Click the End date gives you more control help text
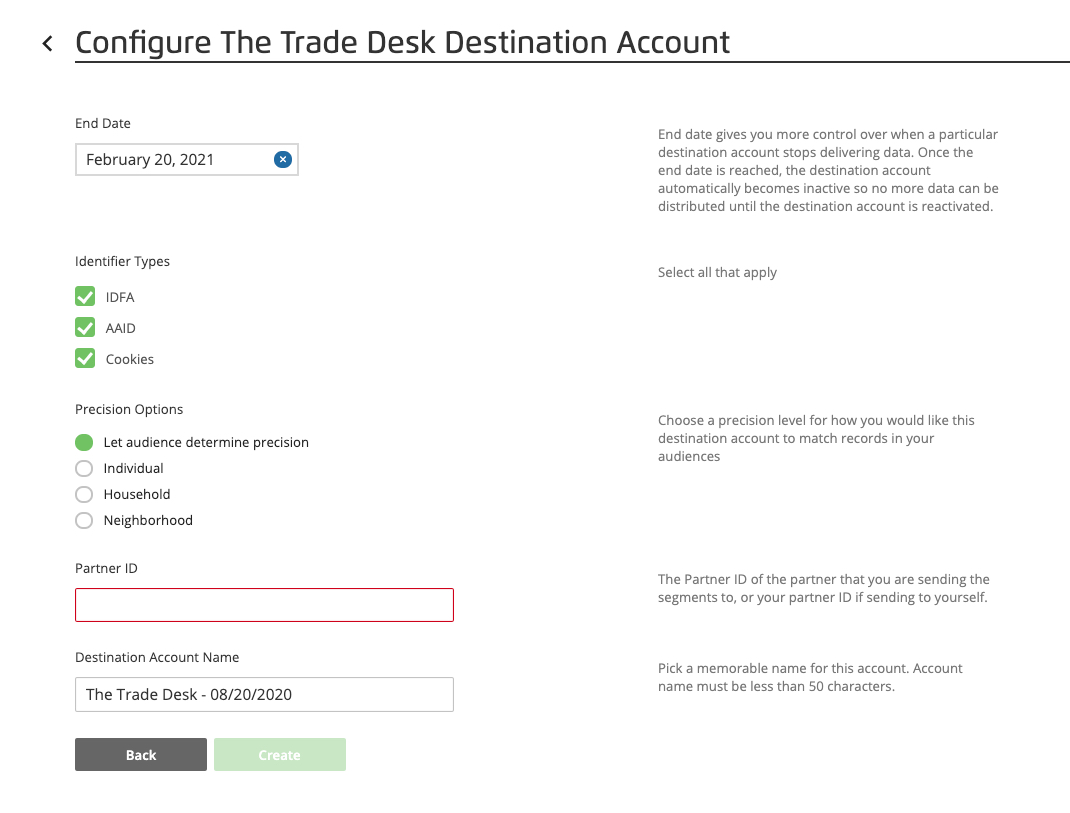The image size is (1070, 813). click(828, 170)
